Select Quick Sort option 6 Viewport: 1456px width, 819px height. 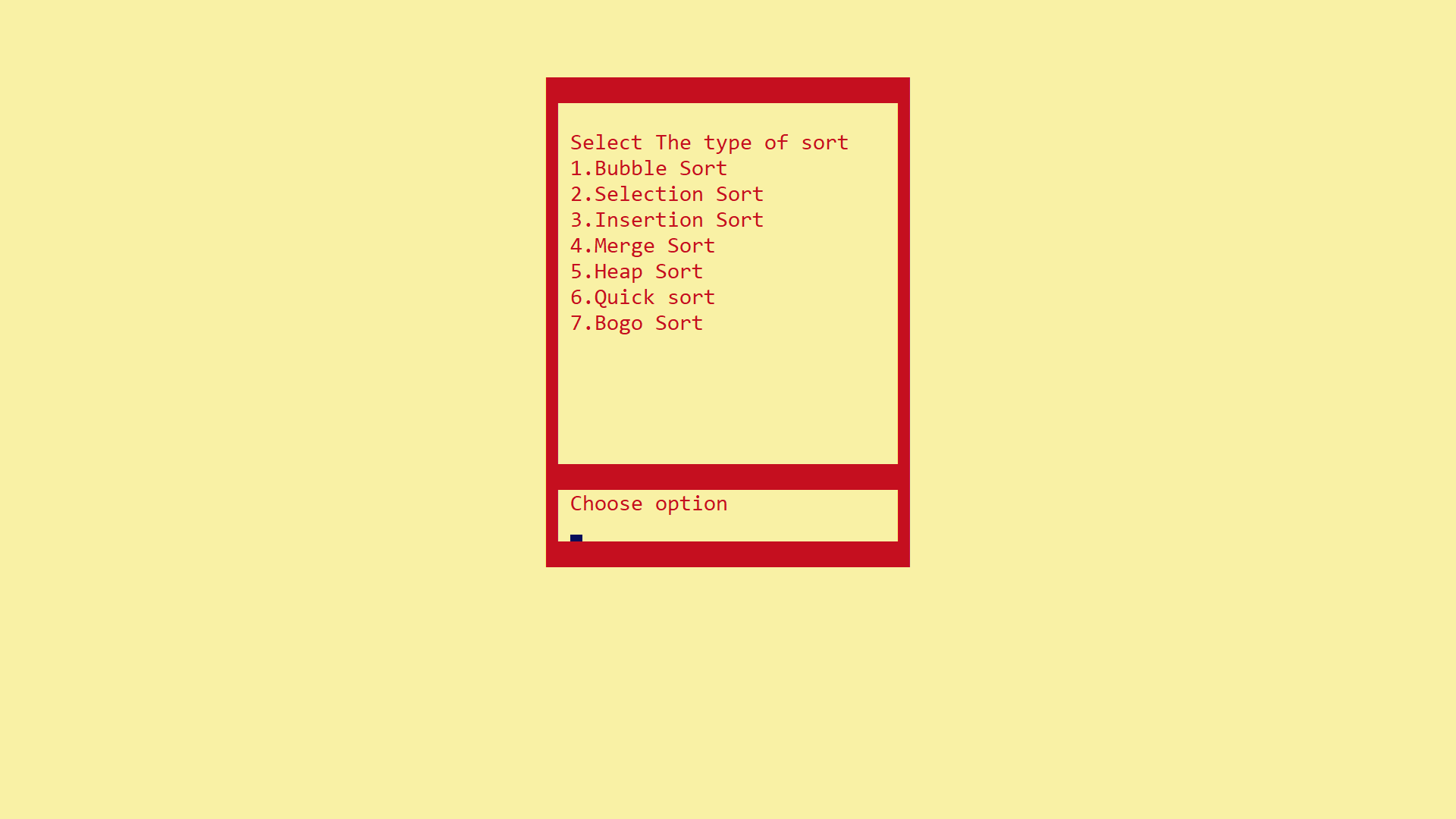[x=643, y=296]
